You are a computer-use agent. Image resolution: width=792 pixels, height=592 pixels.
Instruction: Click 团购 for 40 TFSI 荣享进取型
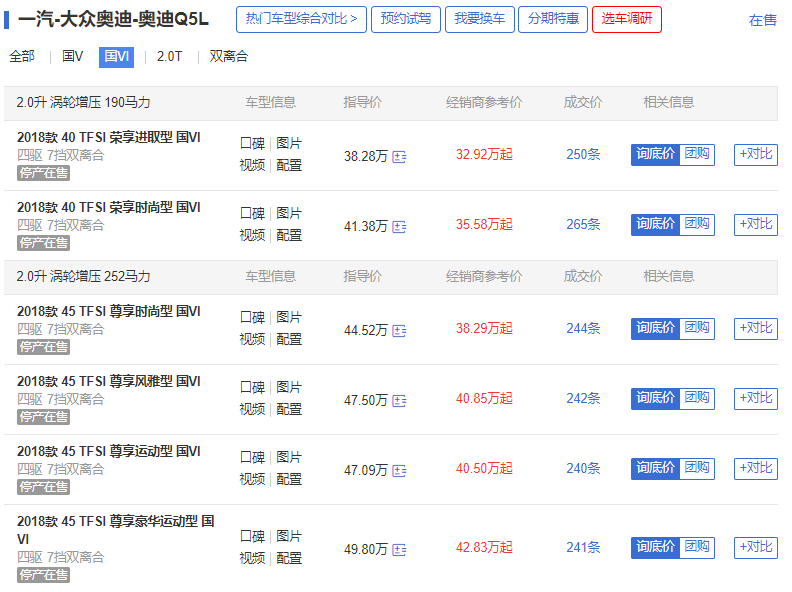pyautogui.click(x=697, y=154)
